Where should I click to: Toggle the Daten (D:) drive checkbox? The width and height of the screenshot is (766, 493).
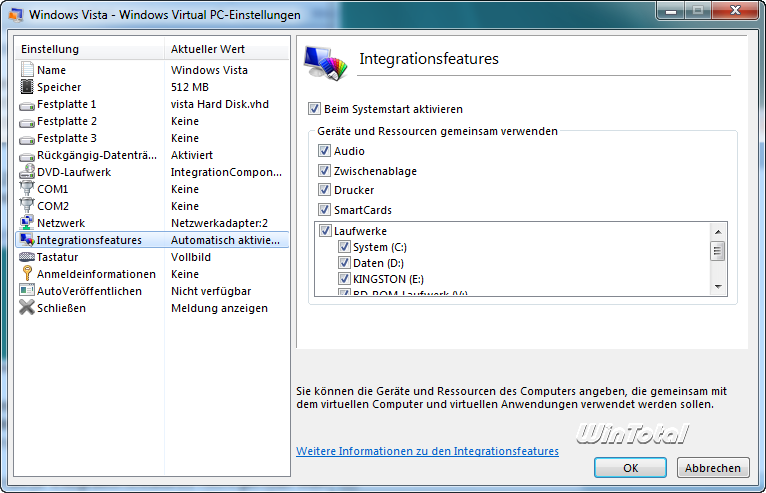pyautogui.click(x=344, y=263)
